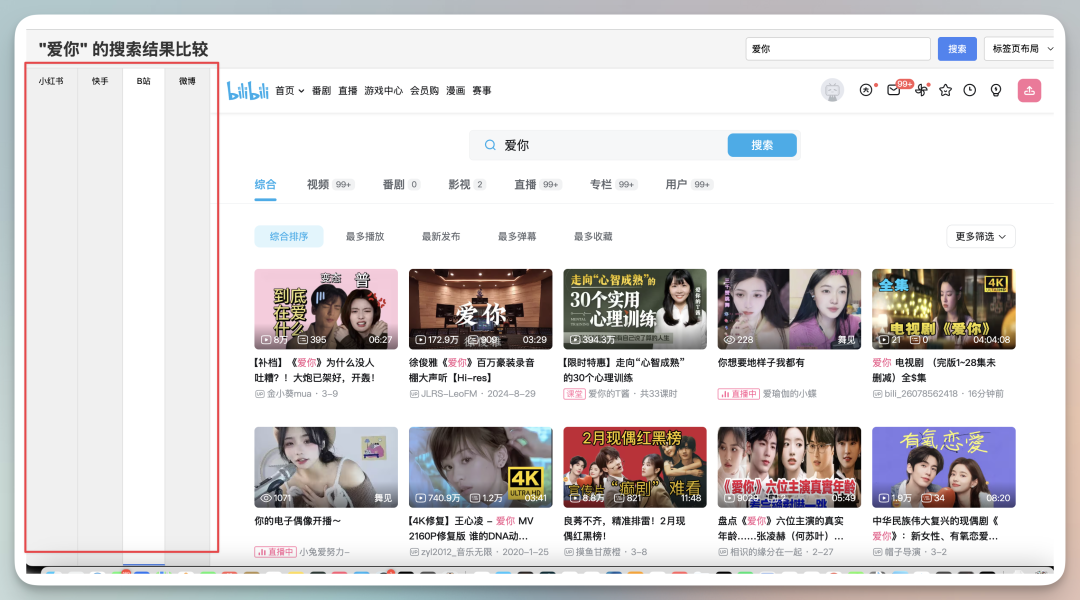Visit uploader 帽子导演
This screenshot has width=1080, height=600.
tap(904, 552)
